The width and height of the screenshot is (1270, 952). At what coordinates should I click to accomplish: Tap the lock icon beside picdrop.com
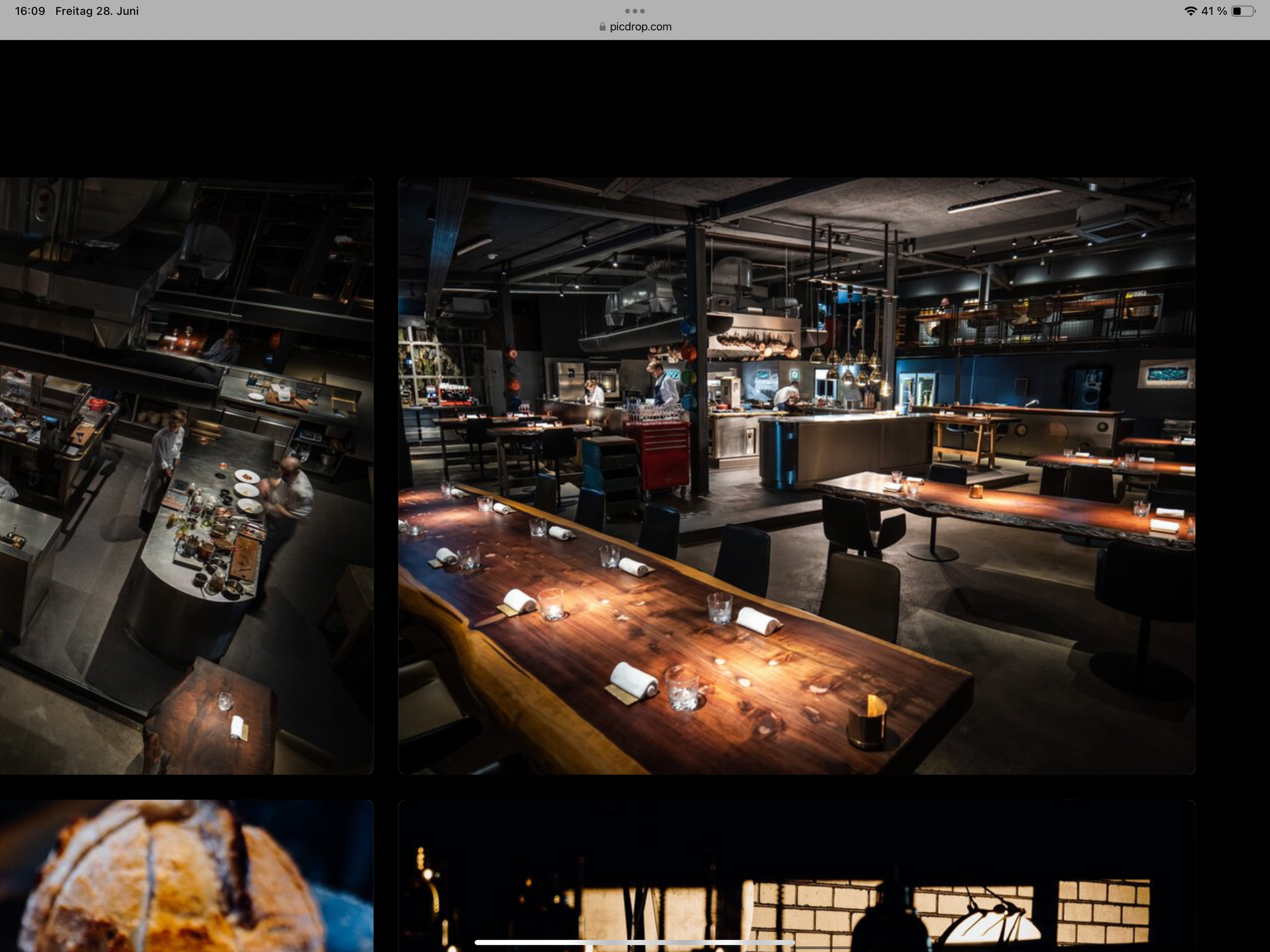coord(602,27)
